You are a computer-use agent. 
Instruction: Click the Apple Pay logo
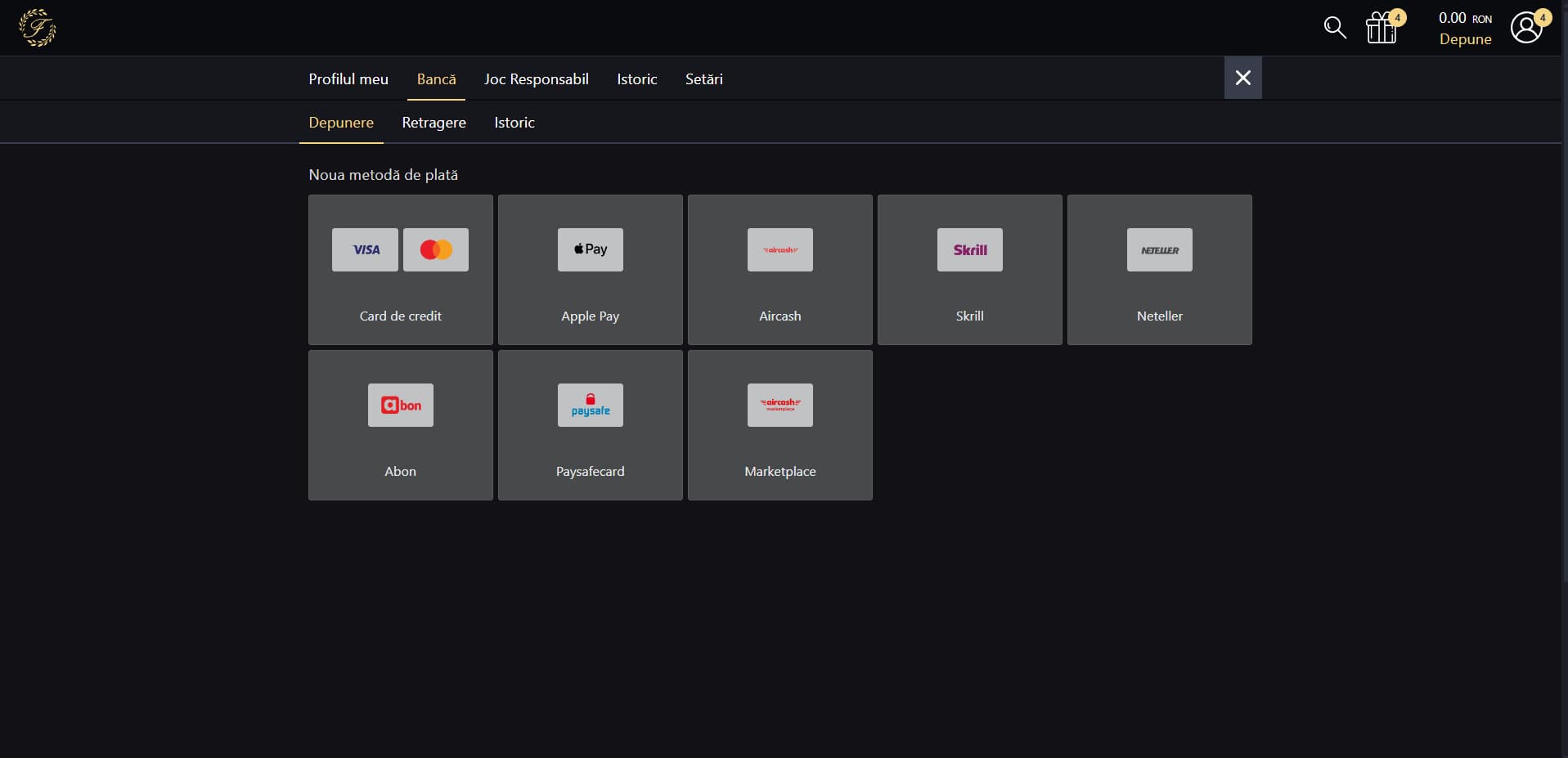(x=591, y=249)
